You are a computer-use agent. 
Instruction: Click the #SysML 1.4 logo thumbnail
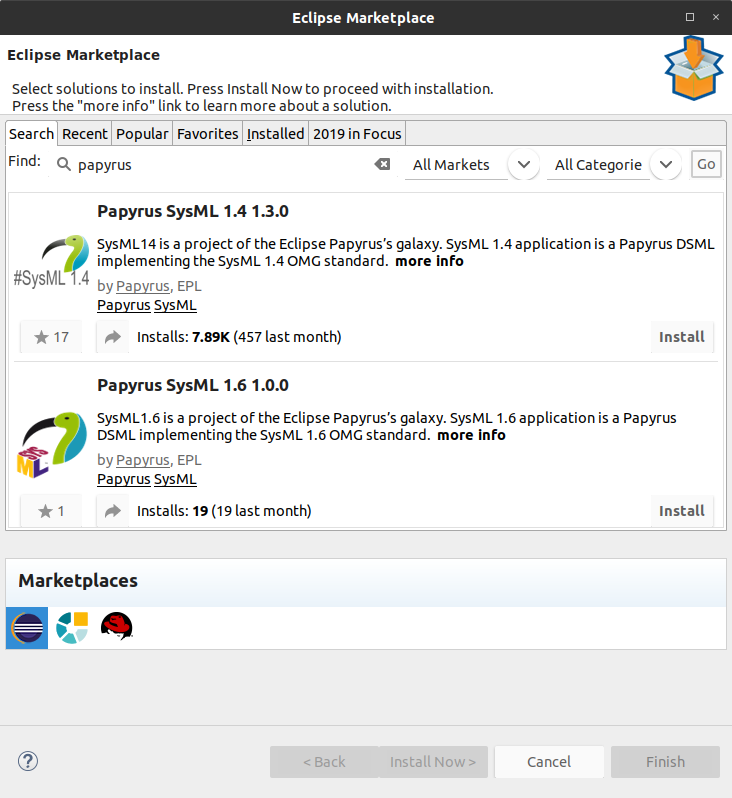51,262
